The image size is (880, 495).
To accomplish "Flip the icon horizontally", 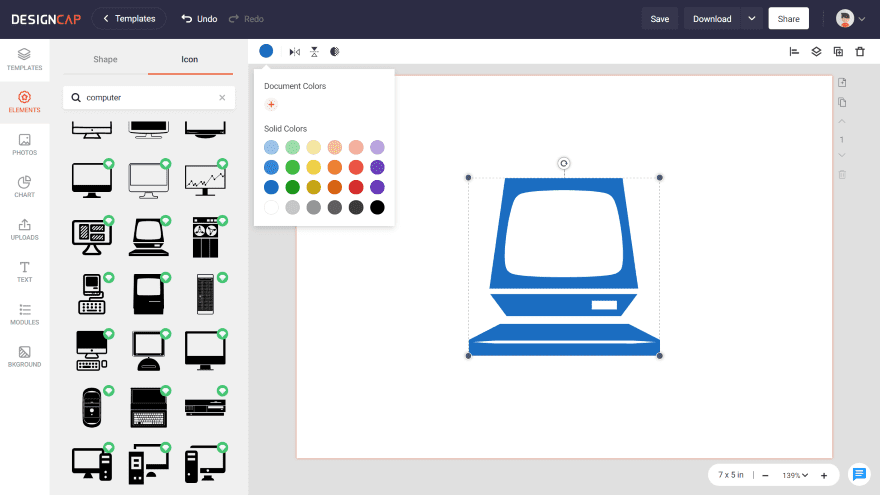I will click(294, 51).
